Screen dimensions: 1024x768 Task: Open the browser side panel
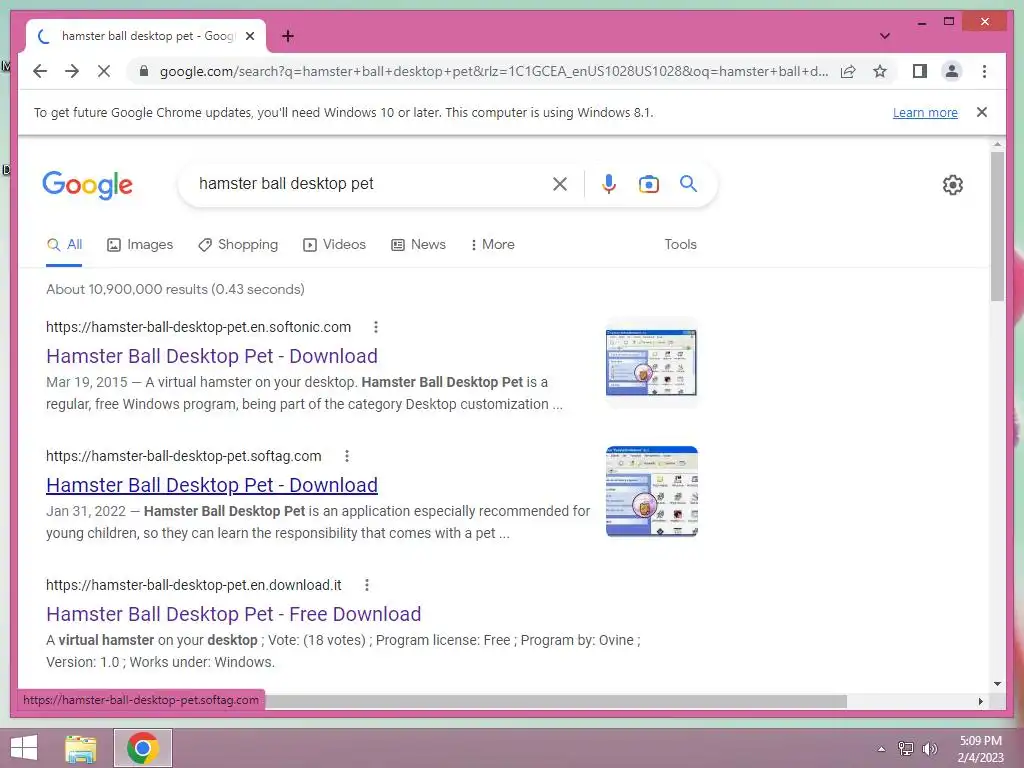click(920, 71)
